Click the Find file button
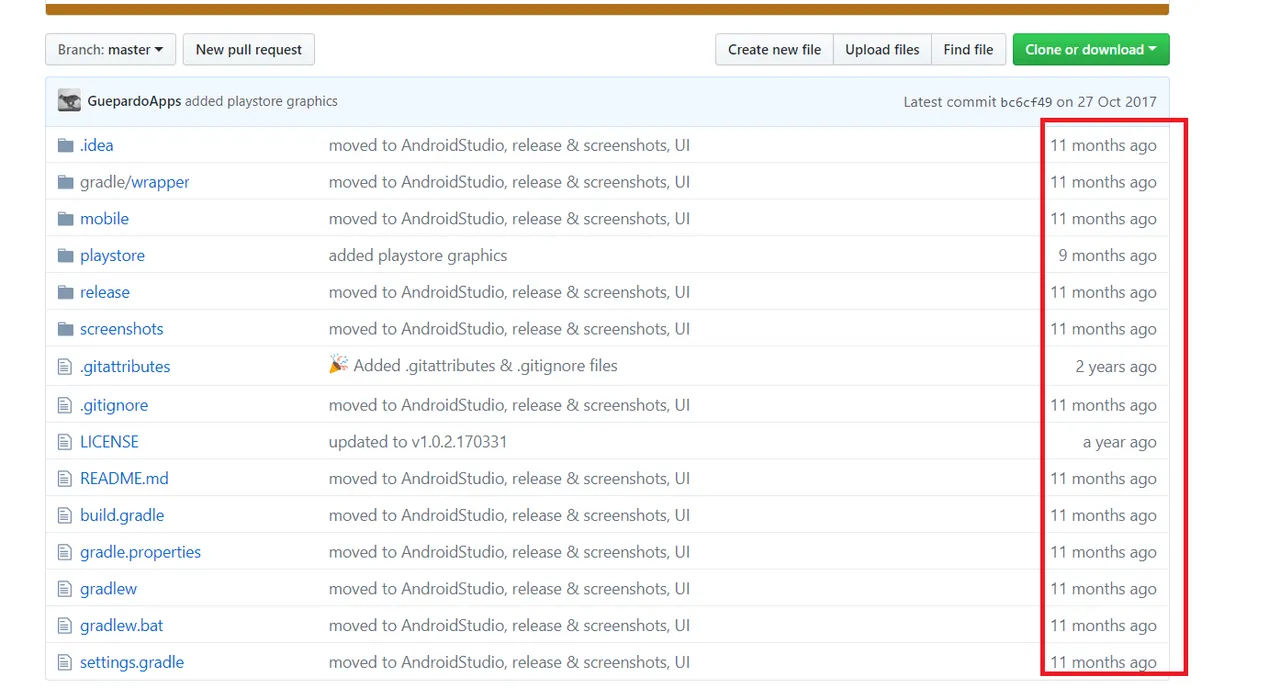The width and height of the screenshot is (1280, 691). pyautogui.click(x=968, y=49)
